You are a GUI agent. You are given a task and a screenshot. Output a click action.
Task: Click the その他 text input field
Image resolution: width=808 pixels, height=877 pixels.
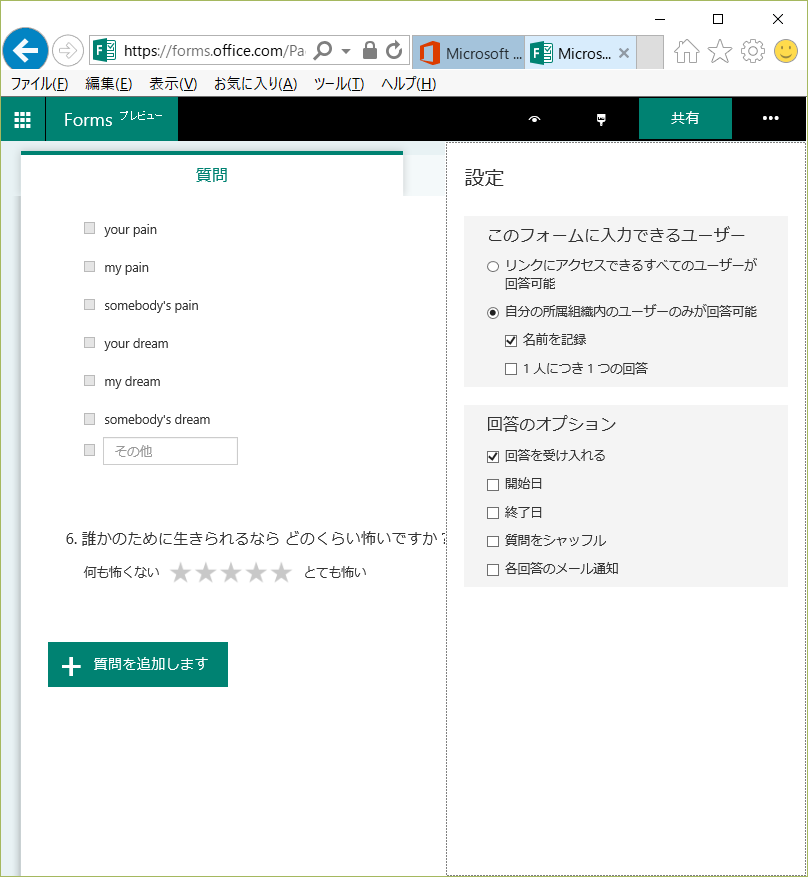pyautogui.click(x=171, y=451)
